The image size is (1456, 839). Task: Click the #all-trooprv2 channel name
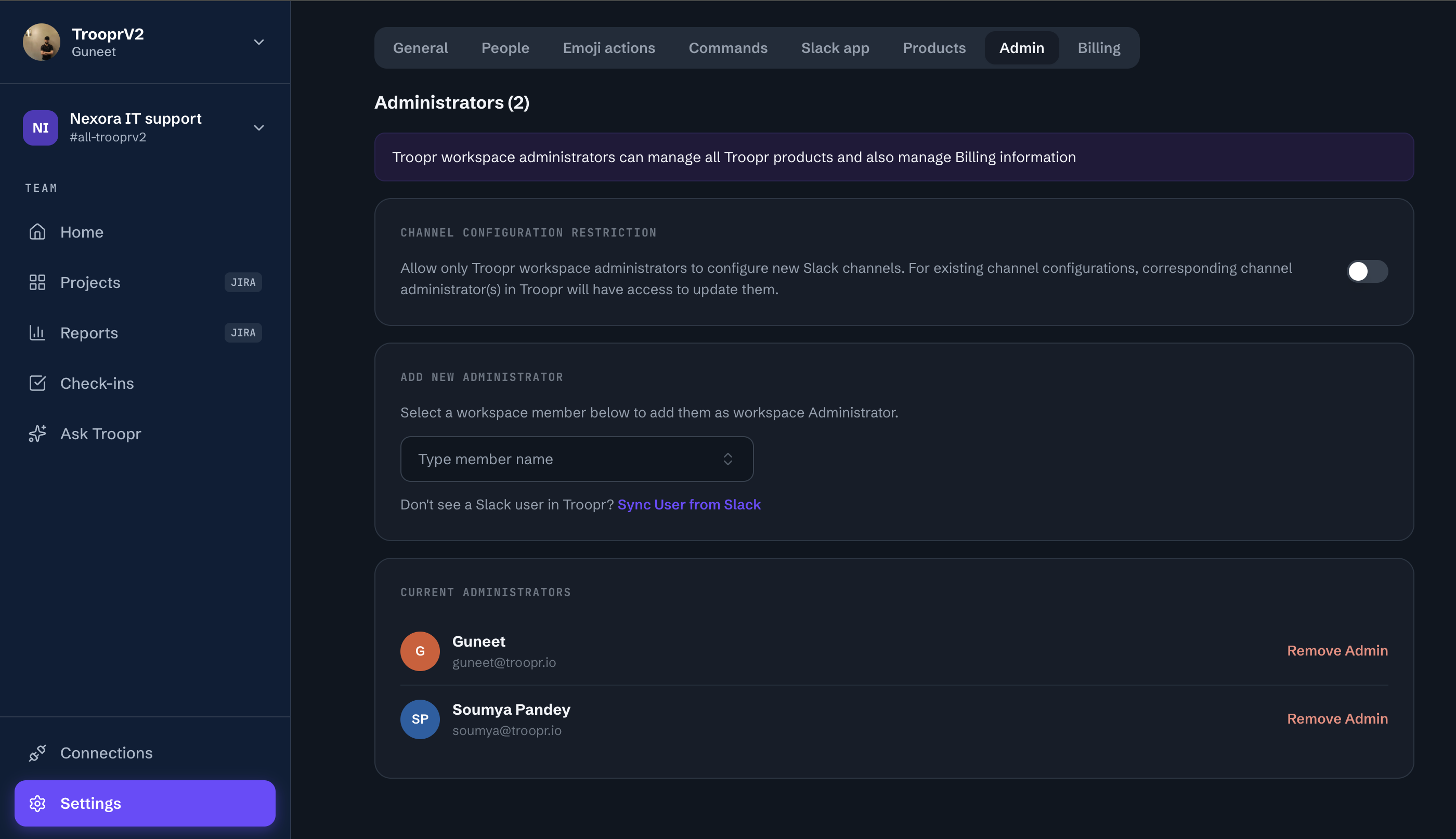pos(108,137)
